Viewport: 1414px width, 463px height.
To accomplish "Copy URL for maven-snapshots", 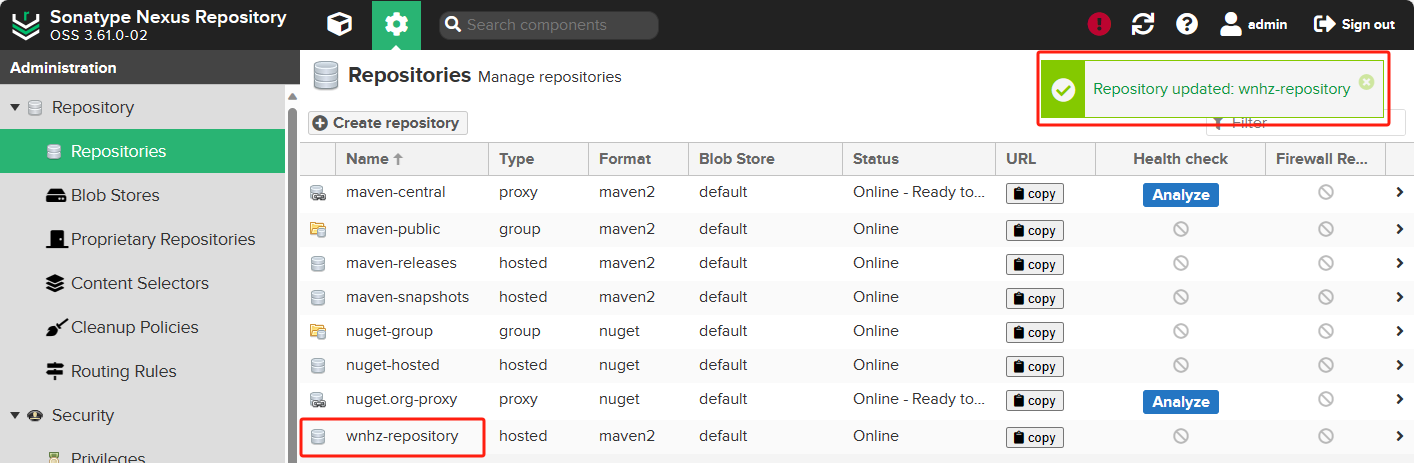I will [1035, 298].
